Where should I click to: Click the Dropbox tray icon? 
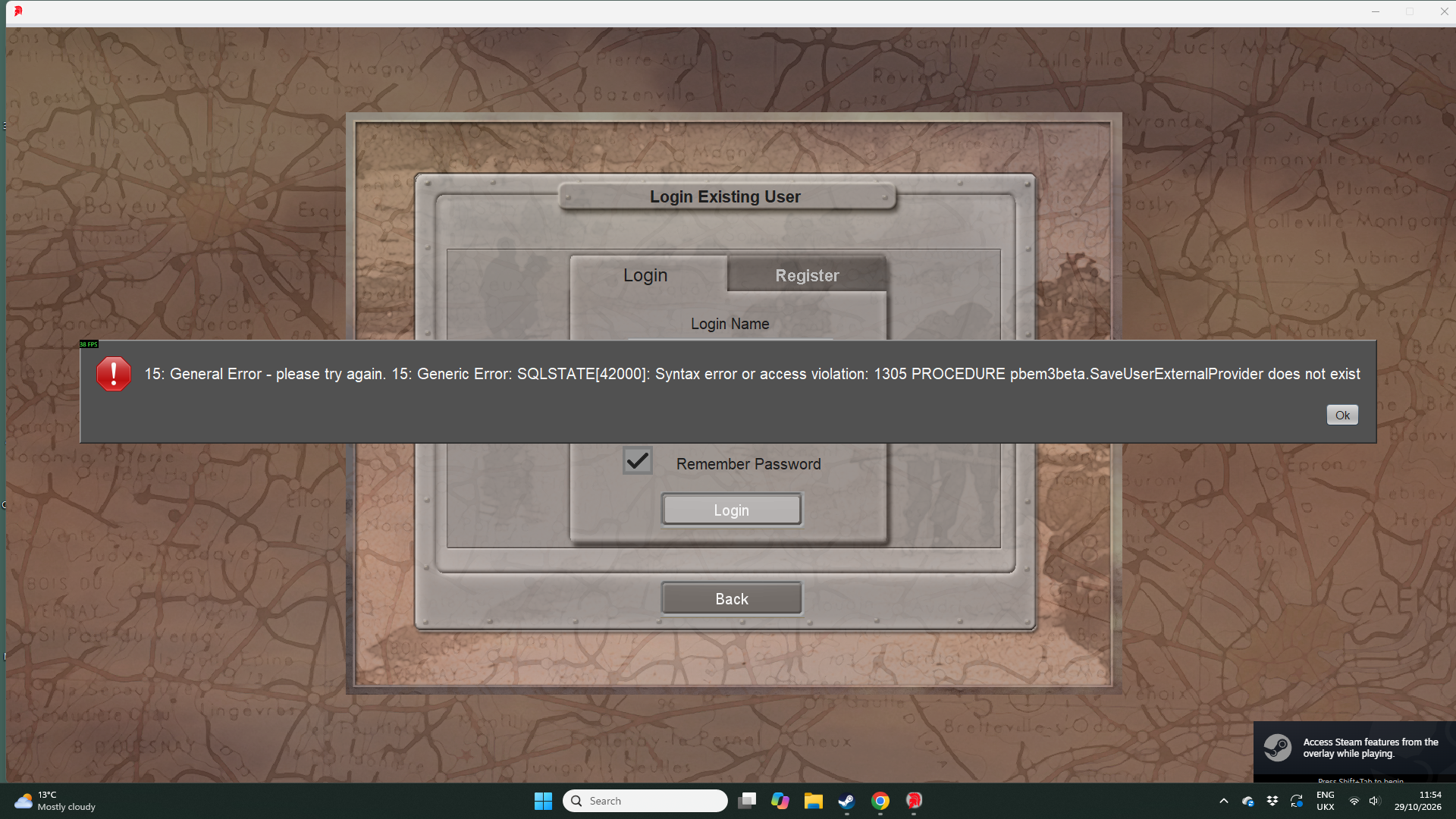tap(1272, 801)
